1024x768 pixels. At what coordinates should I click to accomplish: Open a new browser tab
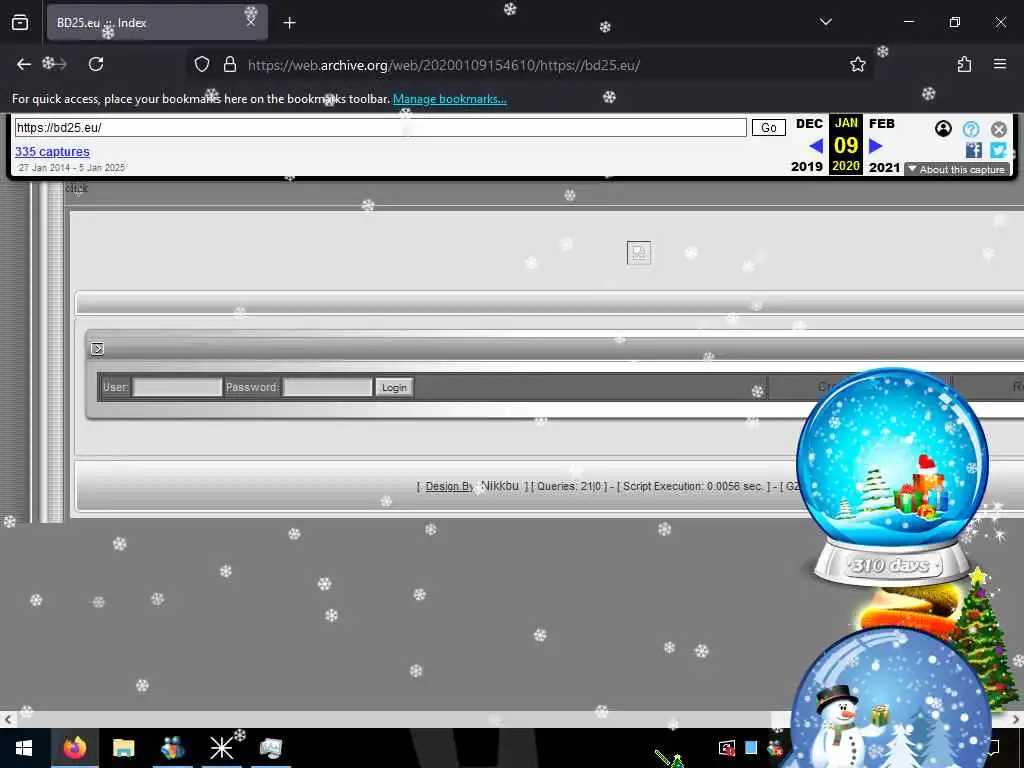(x=289, y=23)
